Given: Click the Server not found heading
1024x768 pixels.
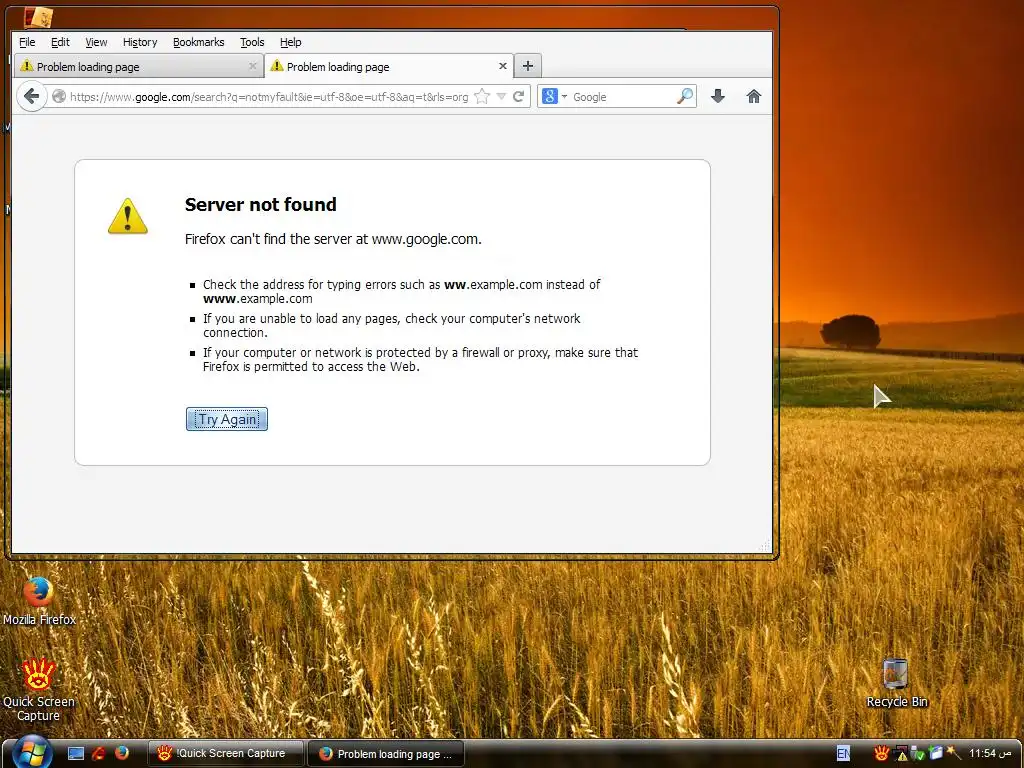Looking at the screenshot, I should pos(261,205).
